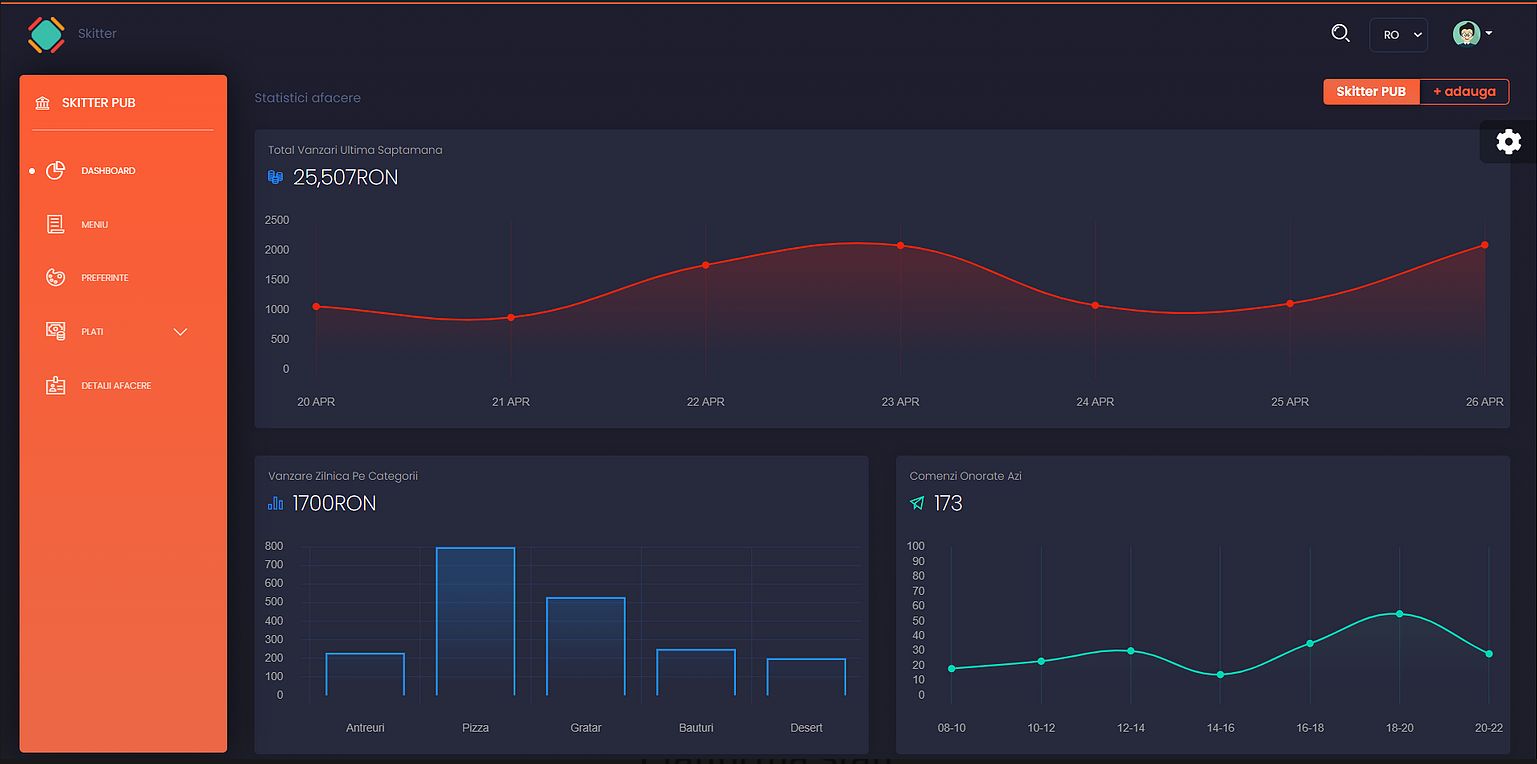Click the Plati money icon
Screen dimensions: 1537x764
tap(56, 331)
